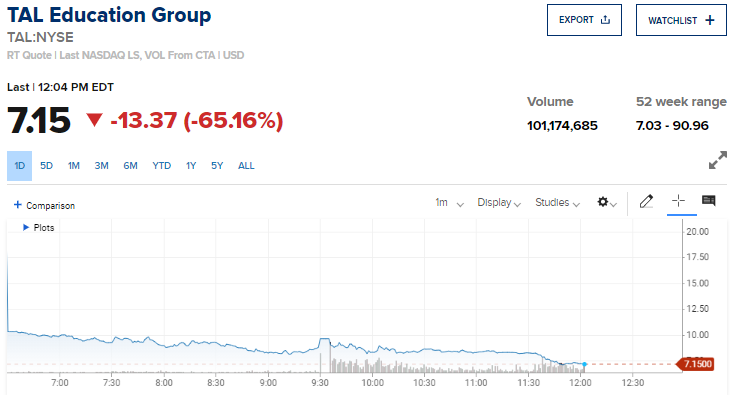730x395 pixels.
Task: Click the share icon on the EXPORT button
Action: [605, 20]
